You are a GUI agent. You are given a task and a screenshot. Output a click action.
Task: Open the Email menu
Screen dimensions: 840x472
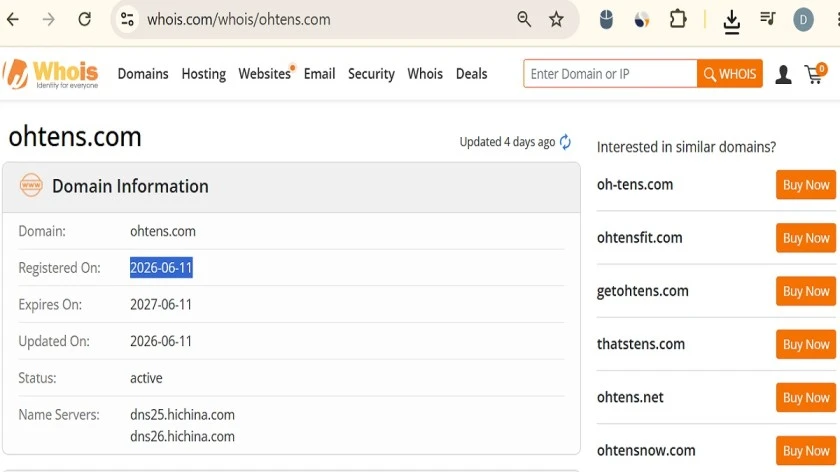tap(319, 74)
